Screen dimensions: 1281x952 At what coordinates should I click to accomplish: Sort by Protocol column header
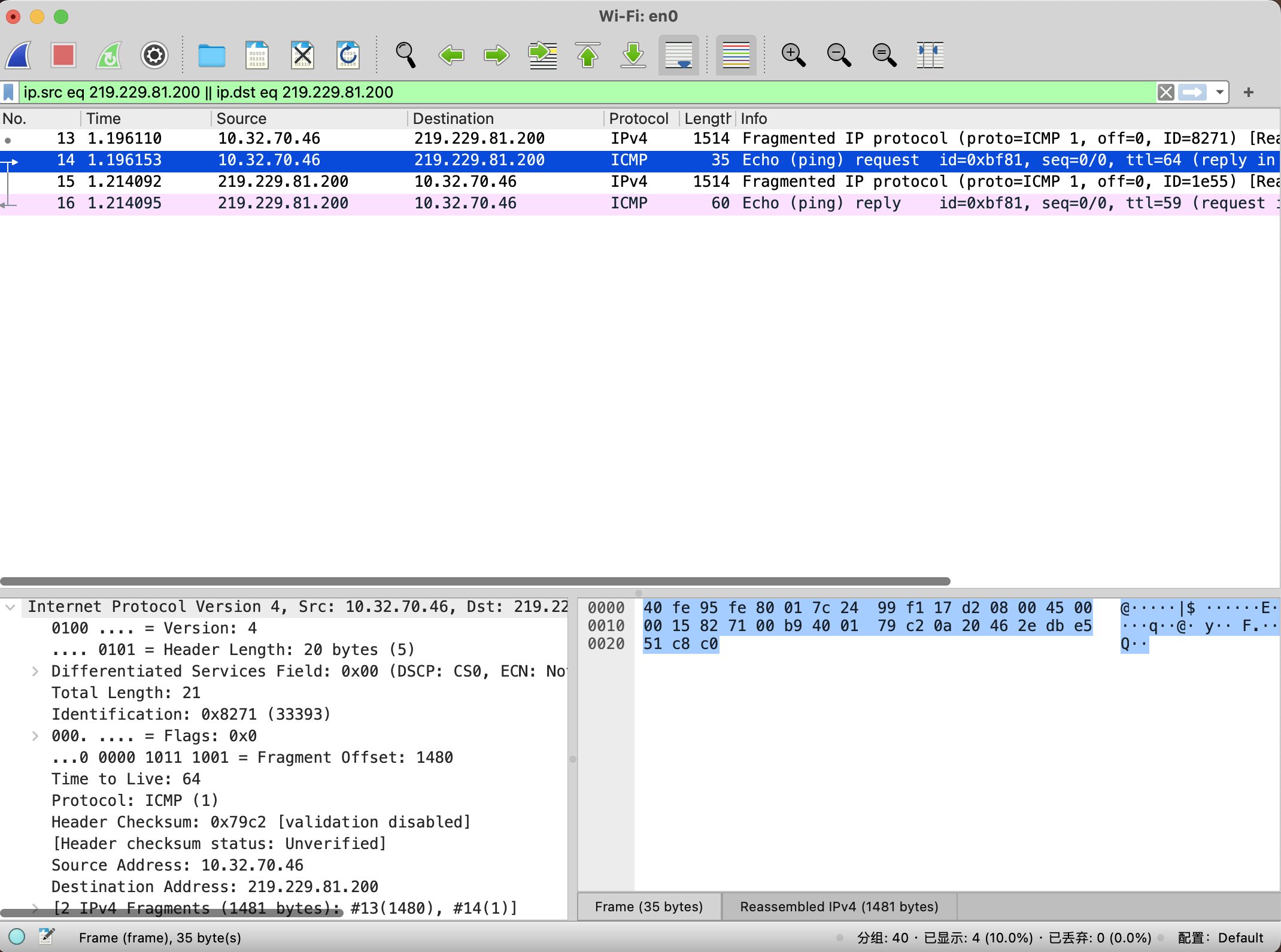click(641, 119)
